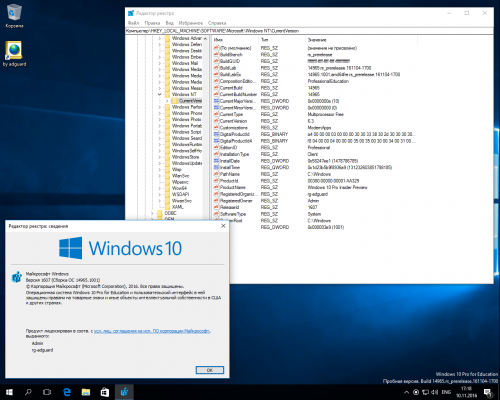Expand the Windows Mail key

(x=160, y=63)
